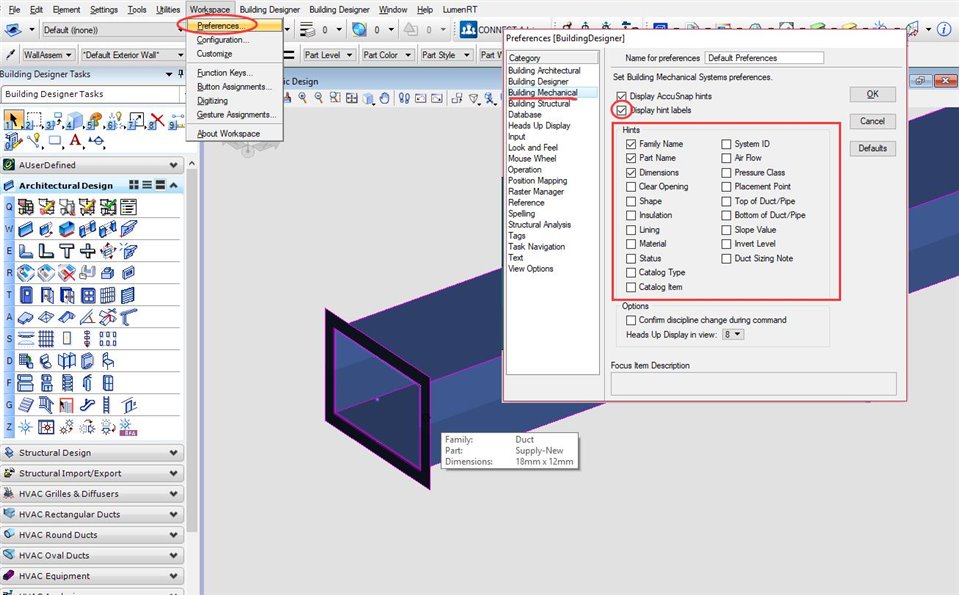Check Confirm discipline change during command
The image size is (959, 595).
[631, 320]
